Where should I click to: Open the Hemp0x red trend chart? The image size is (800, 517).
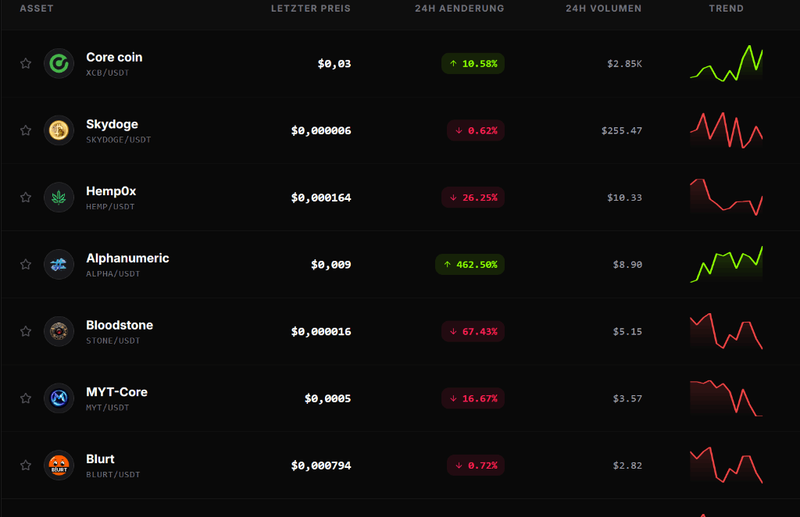pos(727,198)
